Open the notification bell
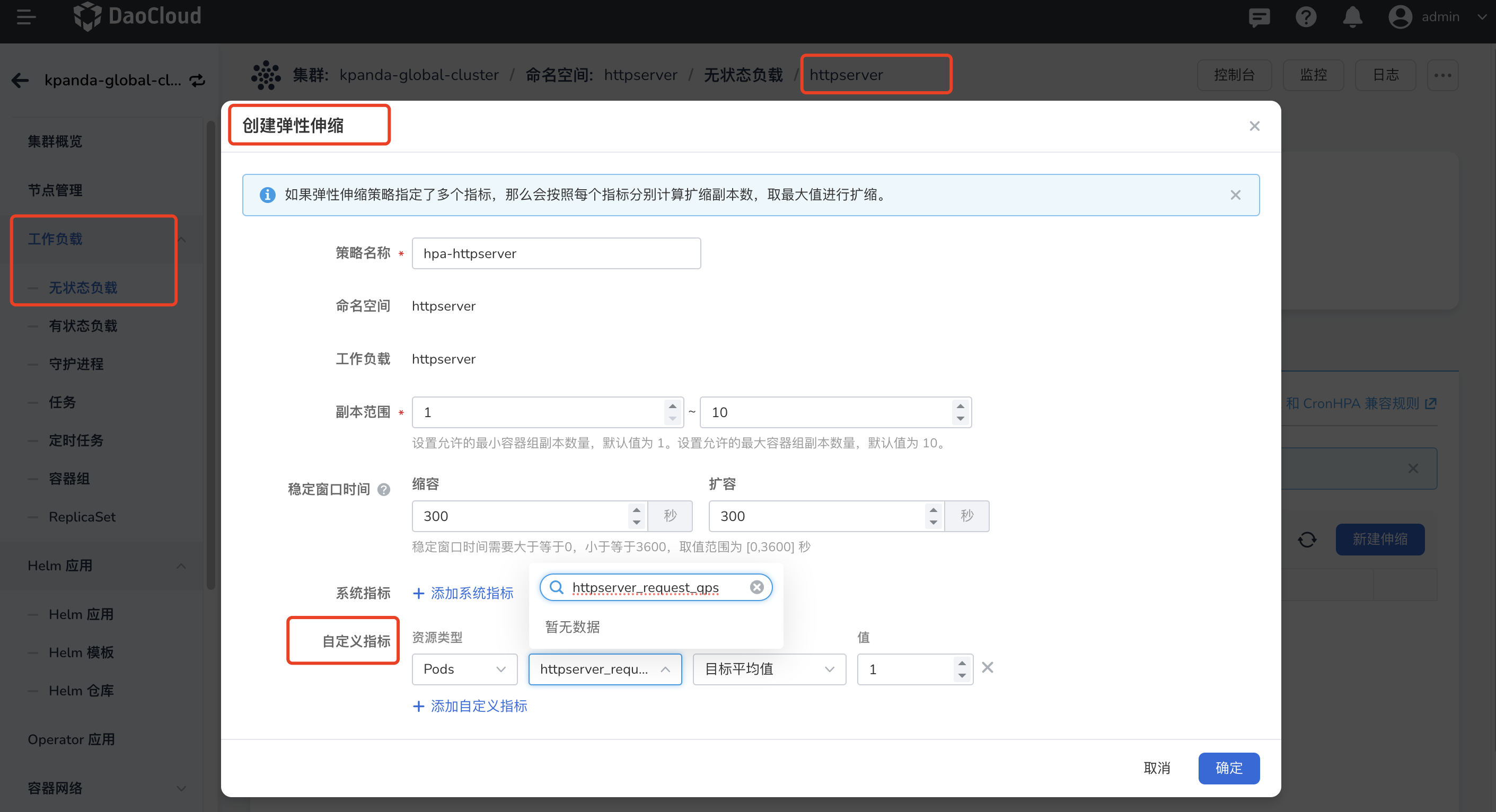 point(1351,17)
